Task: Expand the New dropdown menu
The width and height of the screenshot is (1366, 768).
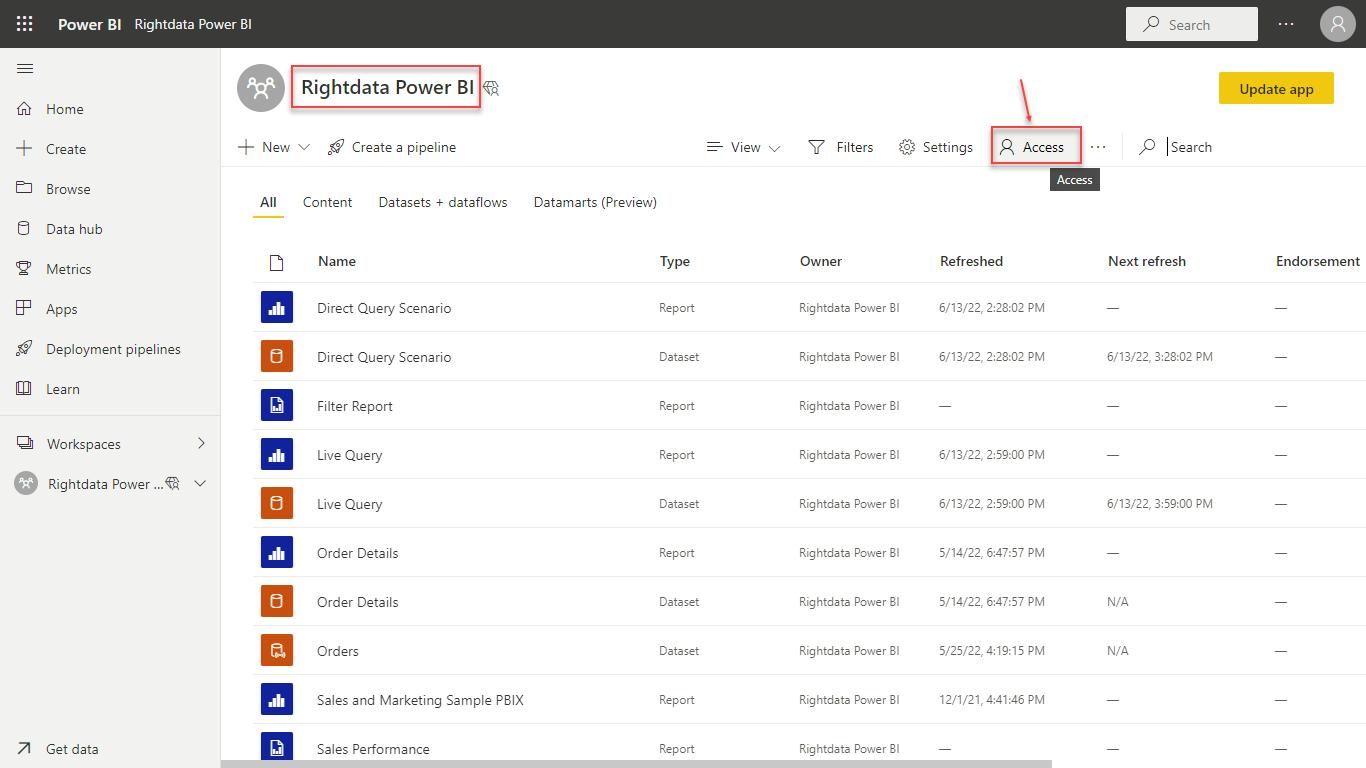Action: click(x=272, y=146)
